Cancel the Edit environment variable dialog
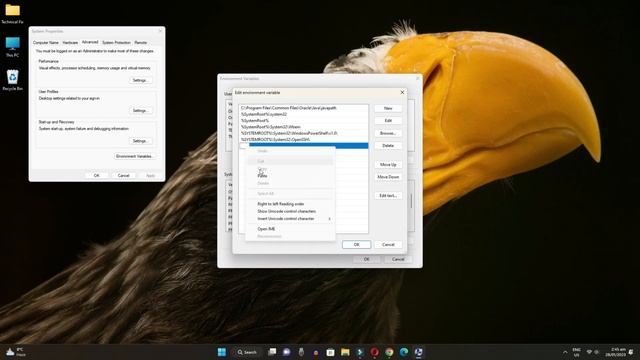Screen dimensions: 640x360 click(x=388, y=244)
